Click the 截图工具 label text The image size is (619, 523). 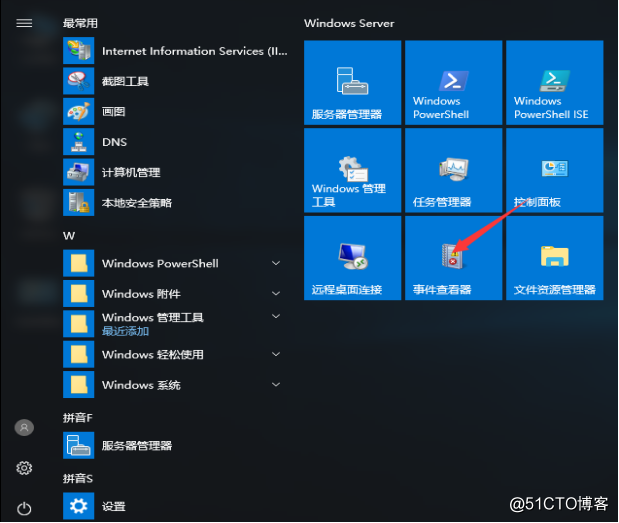tap(125, 81)
